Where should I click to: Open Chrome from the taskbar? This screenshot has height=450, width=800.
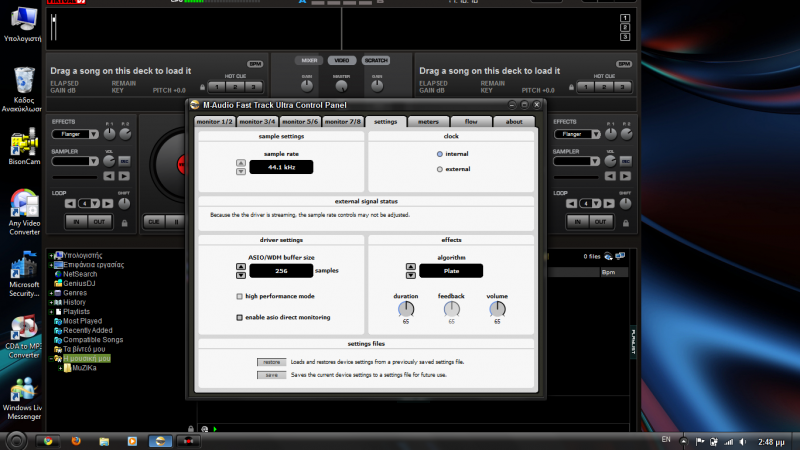tap(48, 441)
